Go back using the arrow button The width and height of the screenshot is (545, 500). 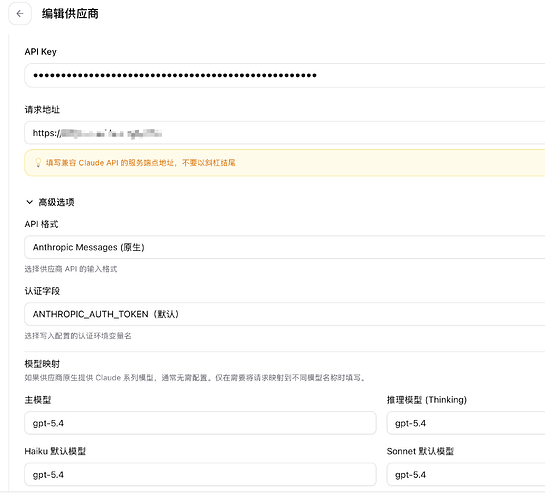[20, 14]
